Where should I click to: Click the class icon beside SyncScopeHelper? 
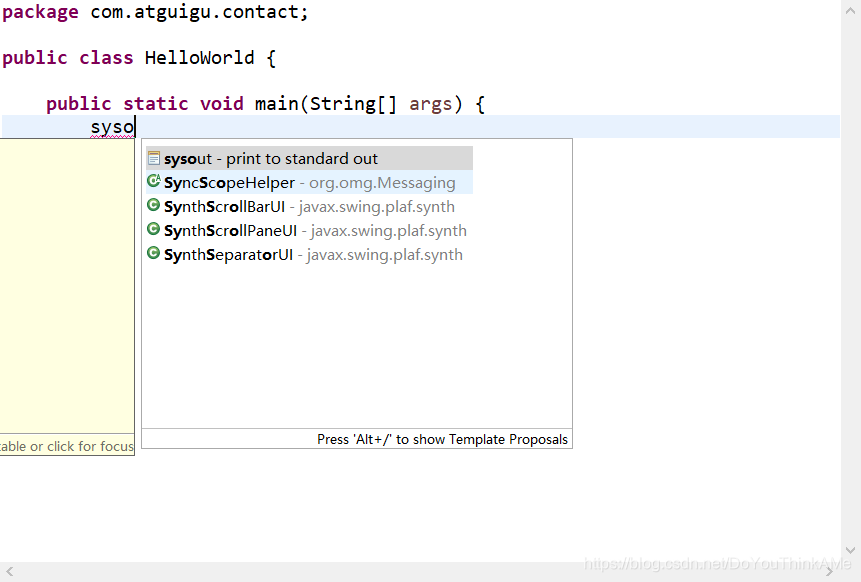[154, 181]
